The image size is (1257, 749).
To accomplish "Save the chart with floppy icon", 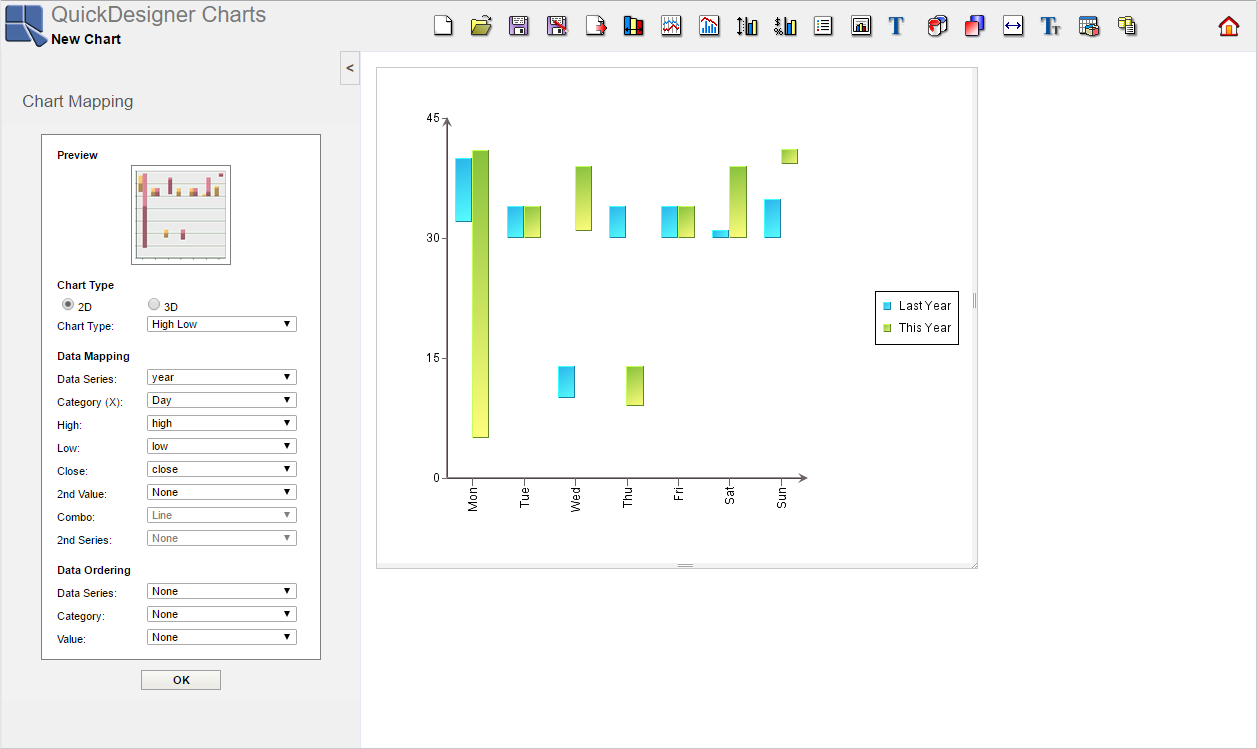I will [x=519, y=26].
